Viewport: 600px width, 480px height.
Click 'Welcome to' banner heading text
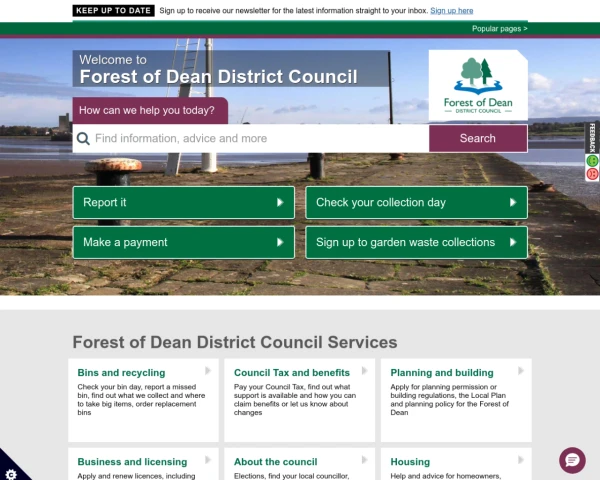(x=113, y=60)
